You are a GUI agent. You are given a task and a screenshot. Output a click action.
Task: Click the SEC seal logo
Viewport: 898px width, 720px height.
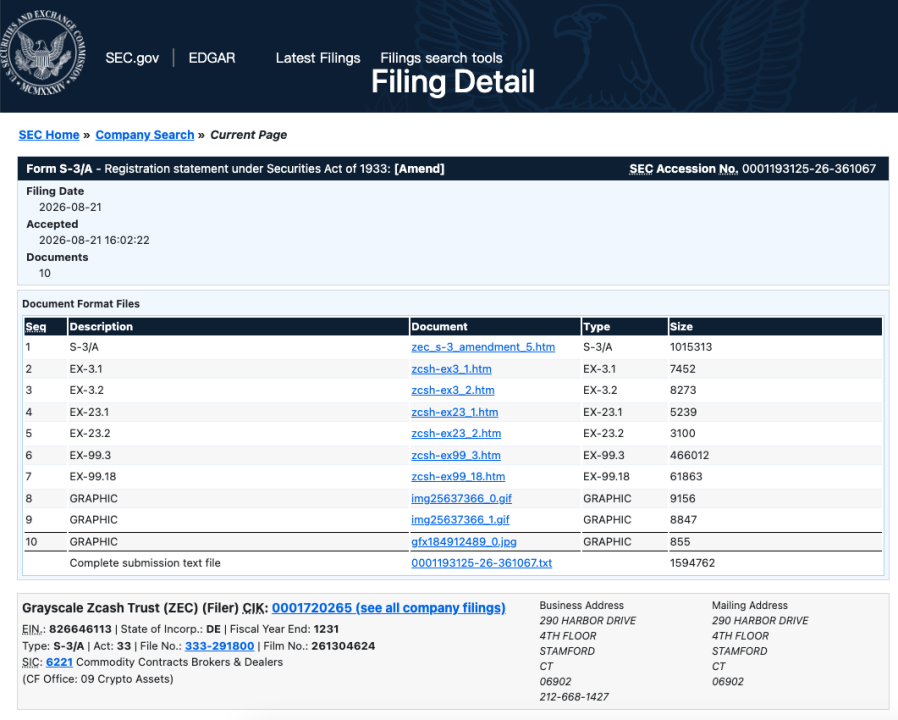42,53
